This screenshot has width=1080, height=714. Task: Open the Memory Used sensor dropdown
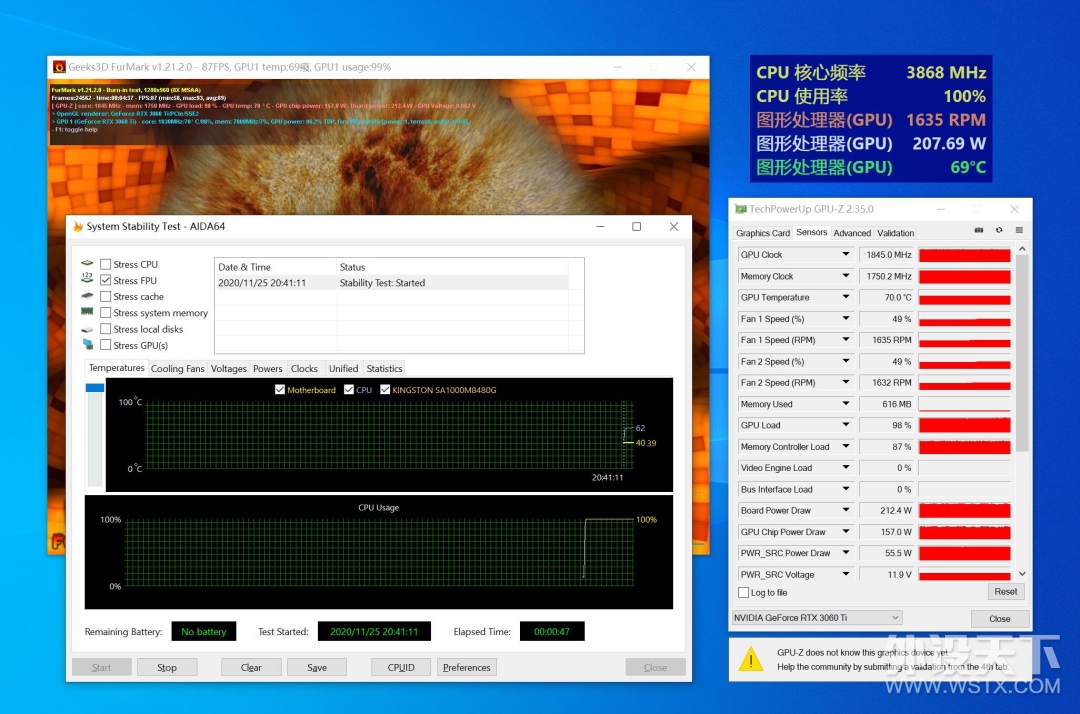point(846,404)
